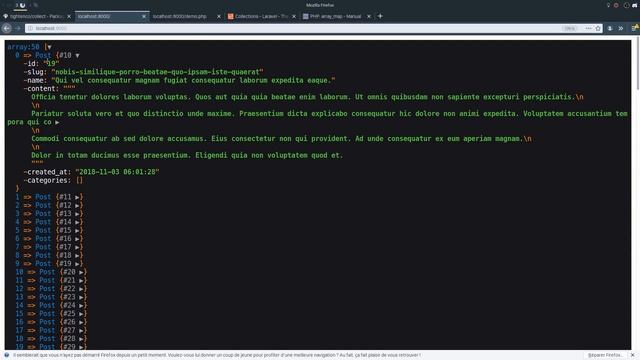
Task: Expand Post #26 at index 16
Action: pos(81,322)
